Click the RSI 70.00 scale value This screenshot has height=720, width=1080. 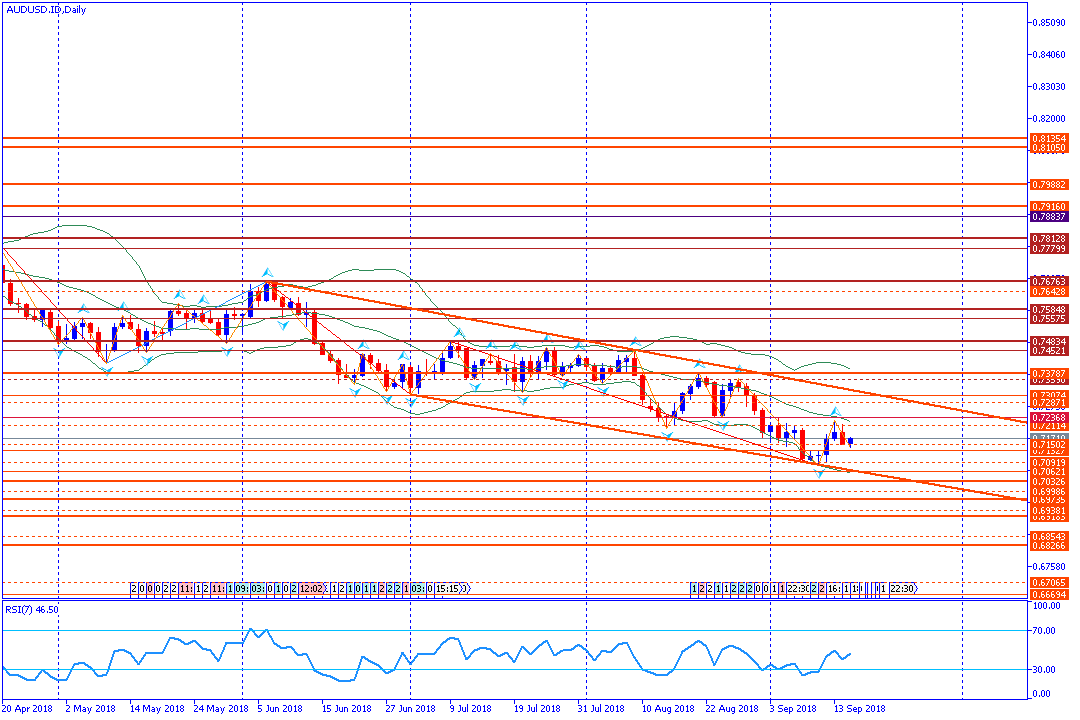(1045, 630)
